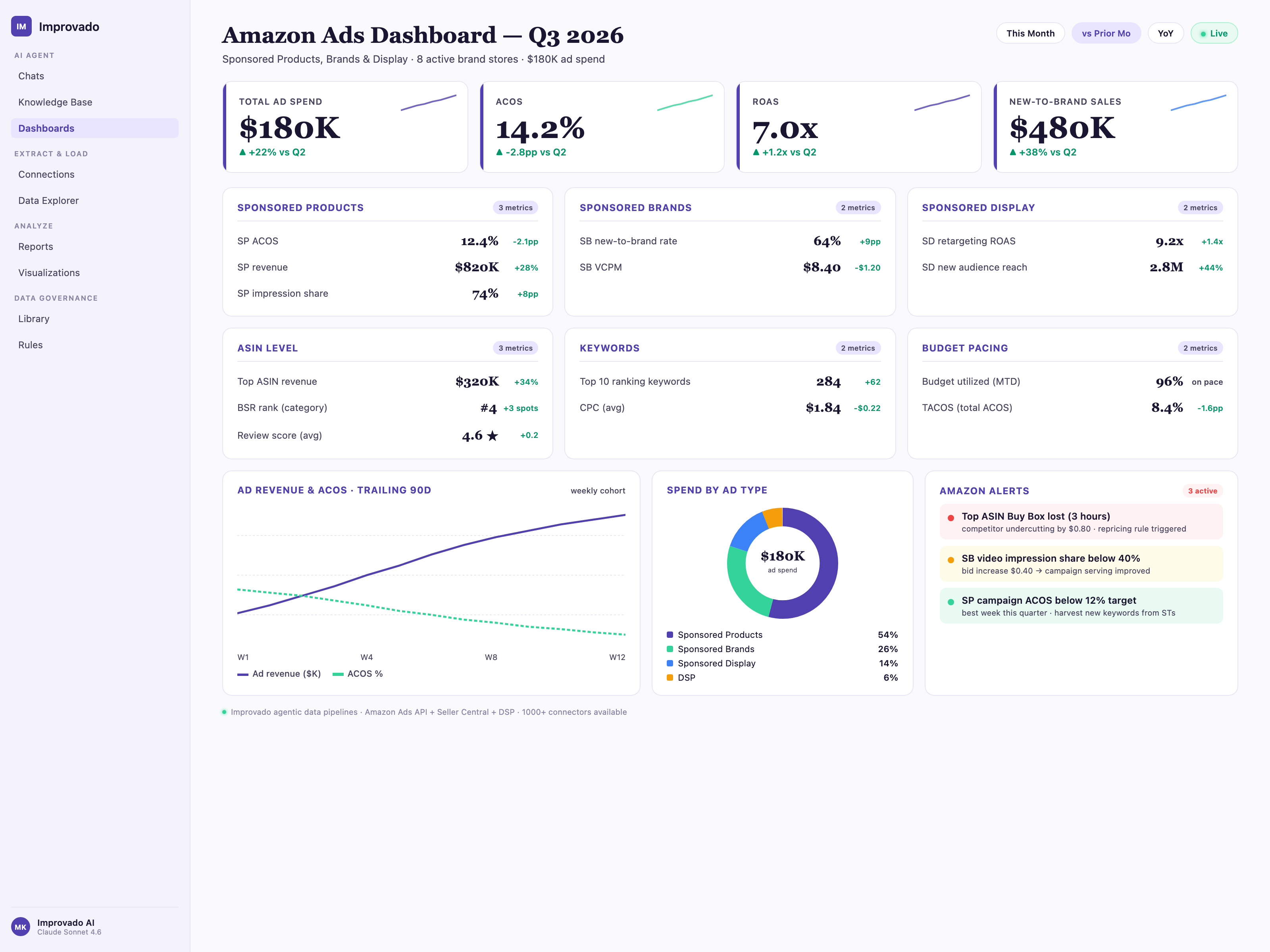Screen dimensions: 1270x952
Task: Click the ROAS card sparkline
Action: coord(942,103)
